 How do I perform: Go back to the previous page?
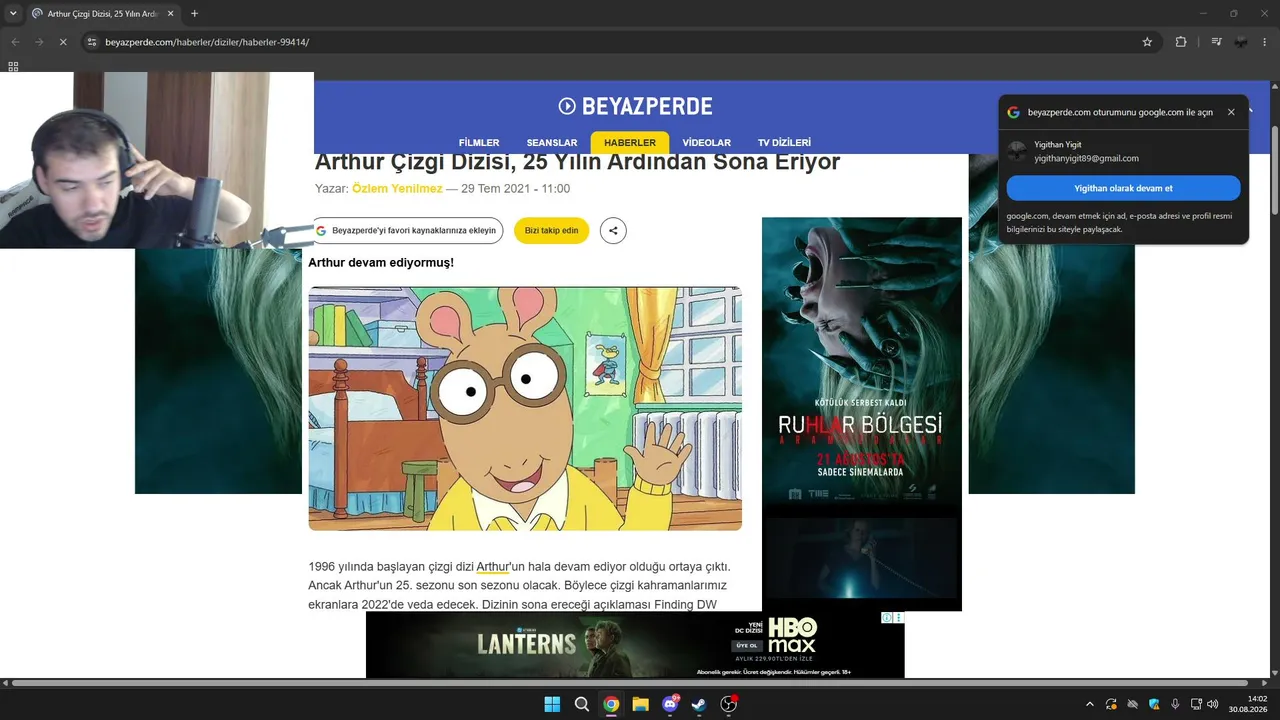point(15,42)
